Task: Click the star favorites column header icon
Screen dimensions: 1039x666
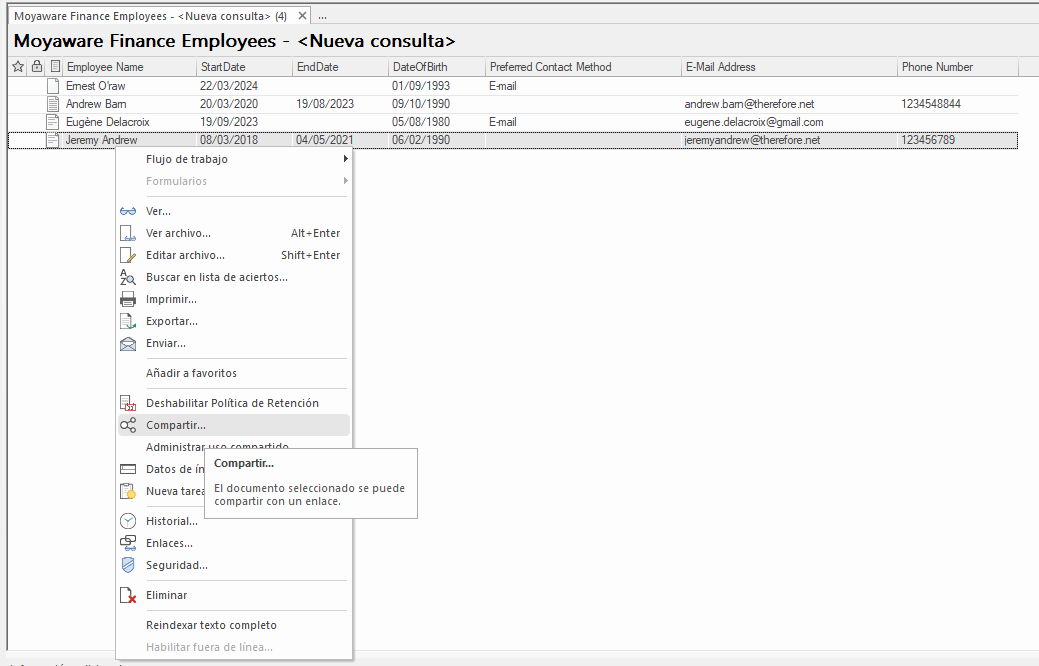Action: [18, 66]
